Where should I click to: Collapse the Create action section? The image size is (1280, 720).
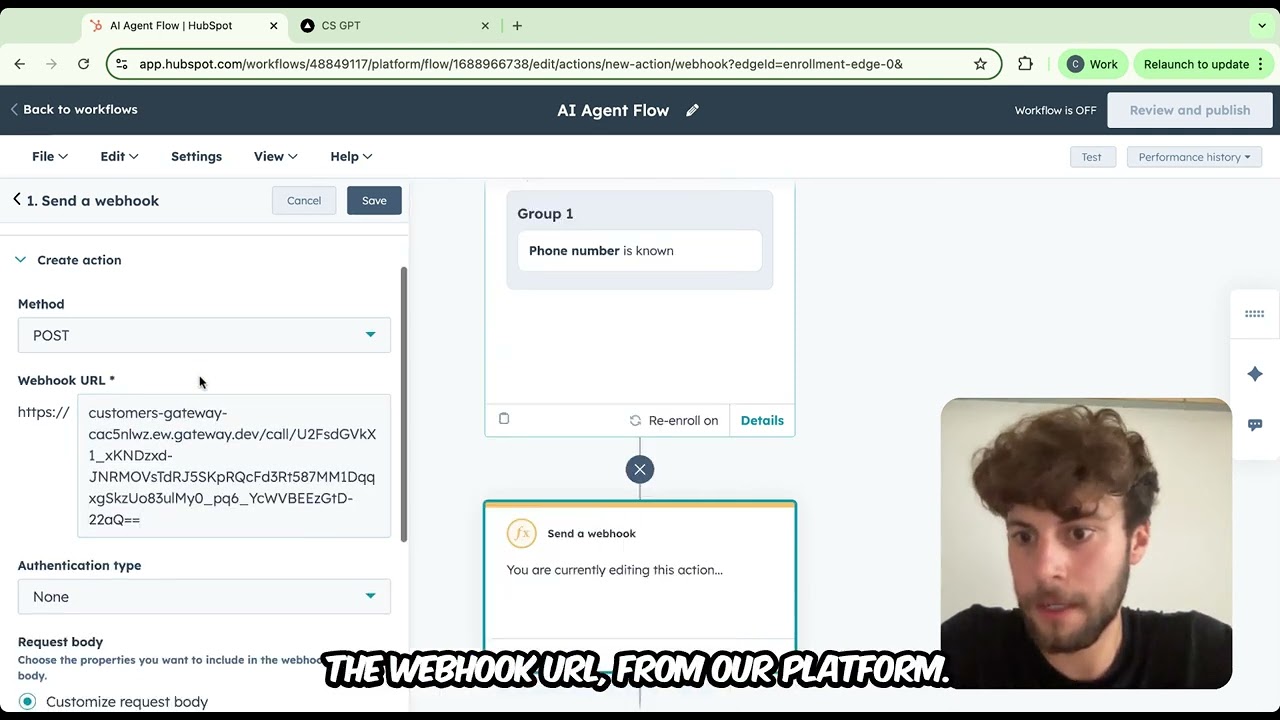coord(69,260)
